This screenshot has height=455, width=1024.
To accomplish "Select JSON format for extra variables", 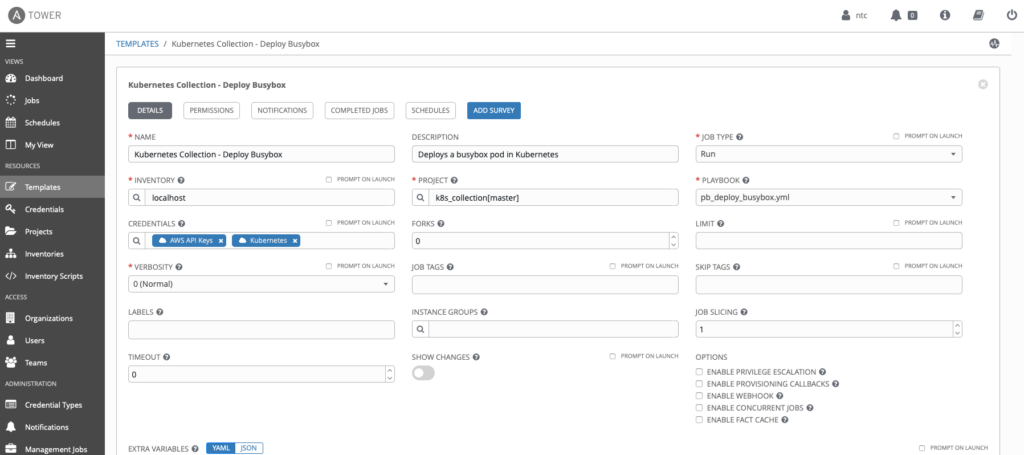I will pyautogui.click(x=249, y=448).
